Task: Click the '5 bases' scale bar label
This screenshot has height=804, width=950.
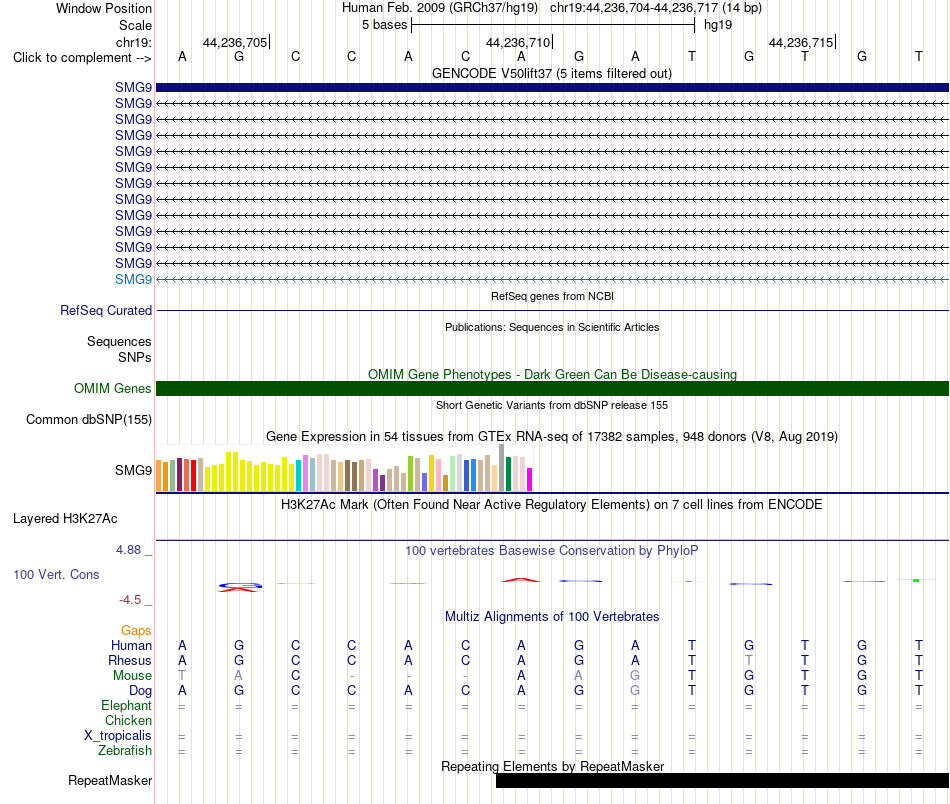Action: point(384,25)
